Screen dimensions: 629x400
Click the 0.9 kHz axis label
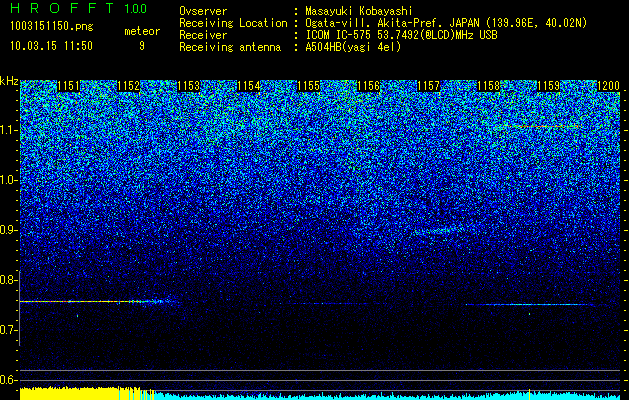(x=8, y=230)
